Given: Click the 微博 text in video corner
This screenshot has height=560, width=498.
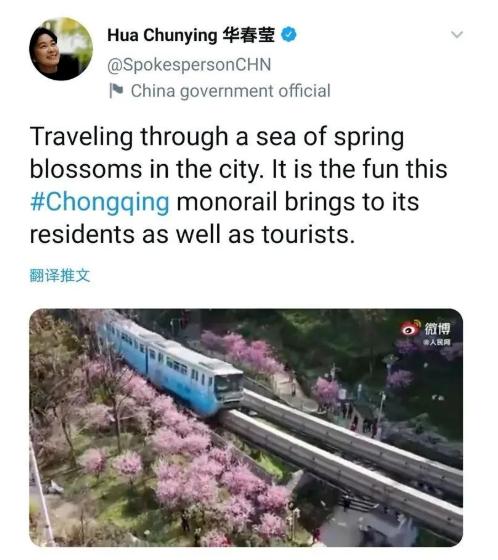Looking at the screenshot, I should tap(437, 328).
